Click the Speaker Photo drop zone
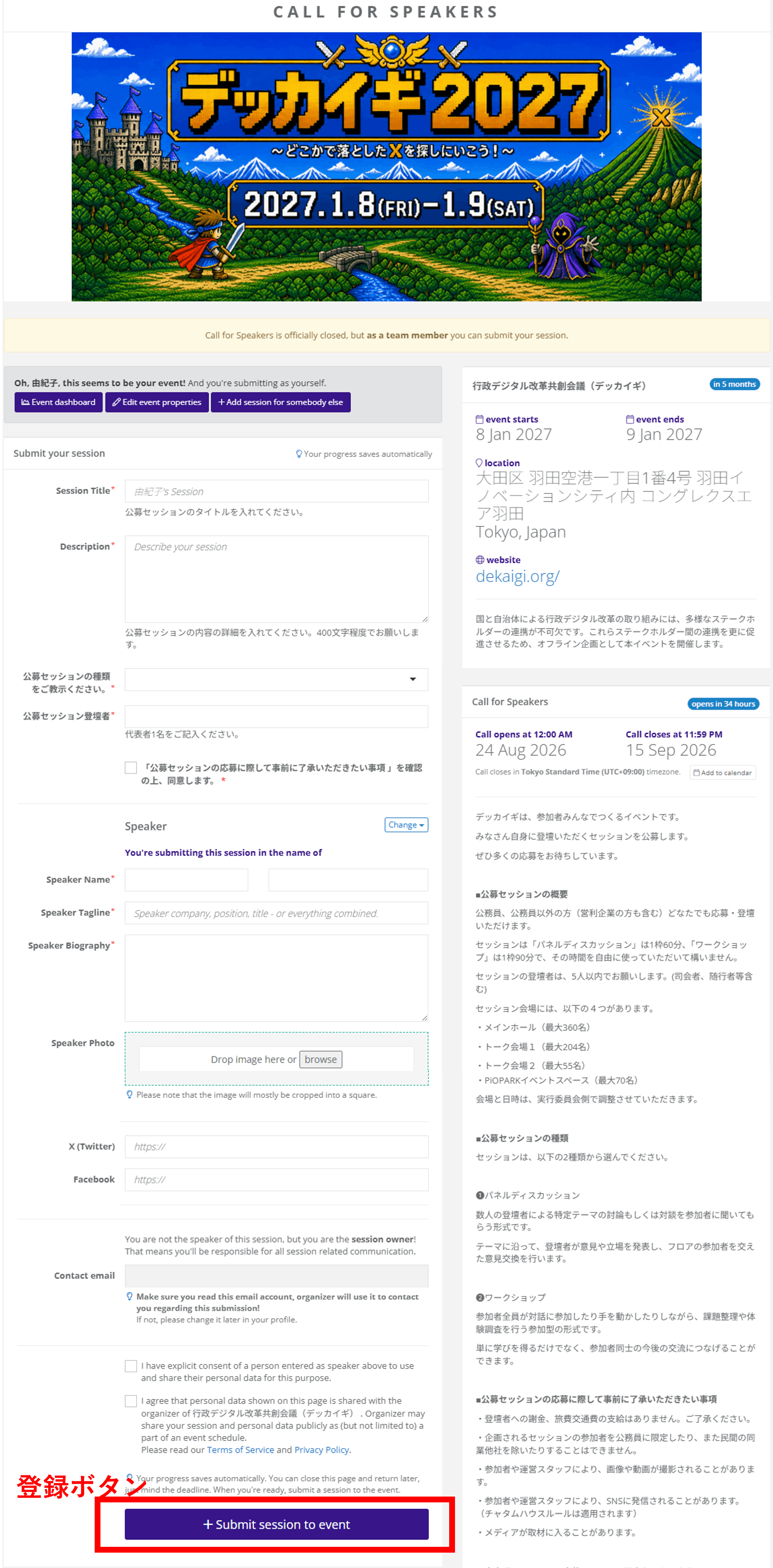773x1568 pixels. [x=276, y=1058]
